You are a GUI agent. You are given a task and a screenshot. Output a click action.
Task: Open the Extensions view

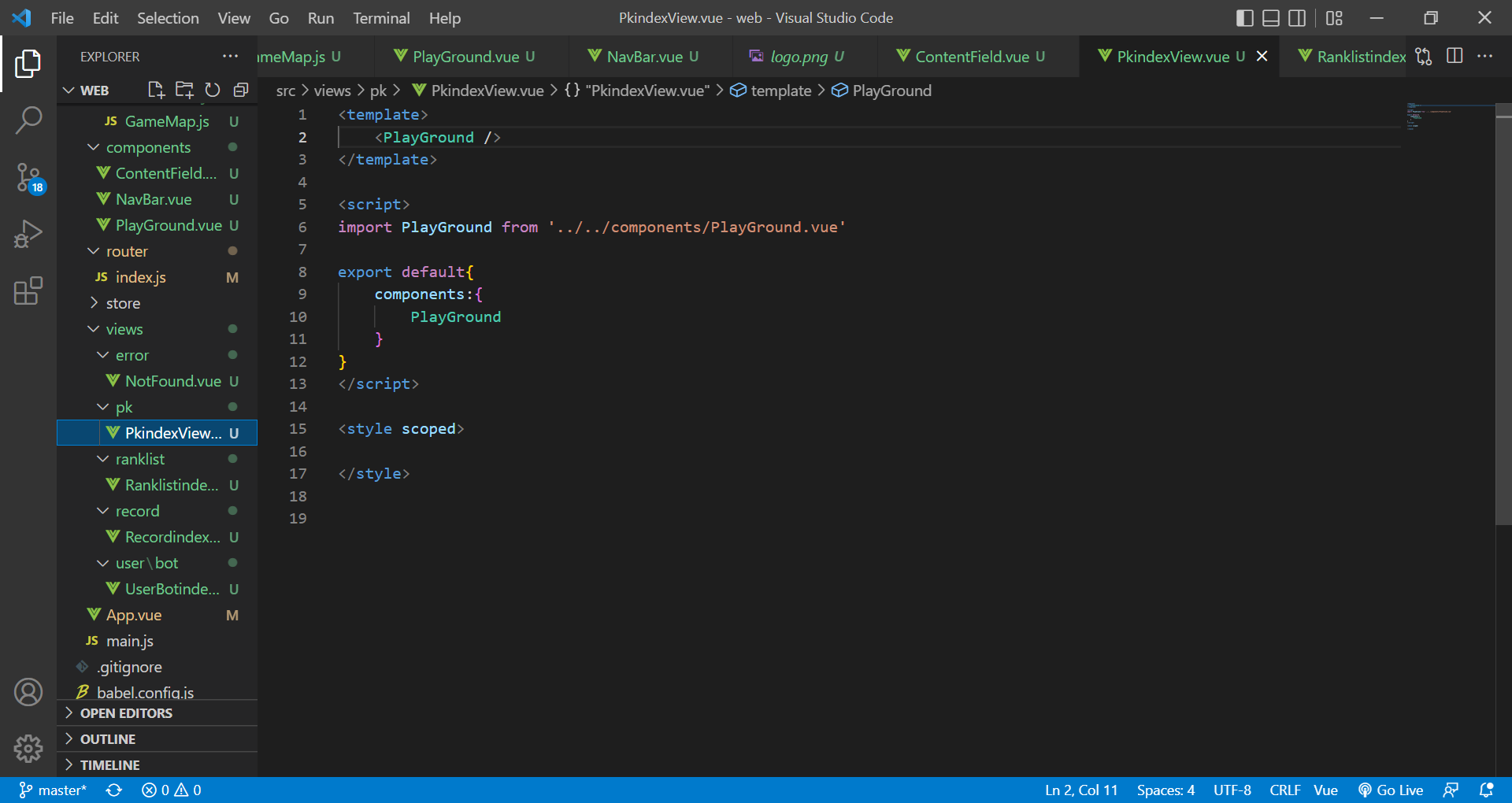tap(28, 291)
